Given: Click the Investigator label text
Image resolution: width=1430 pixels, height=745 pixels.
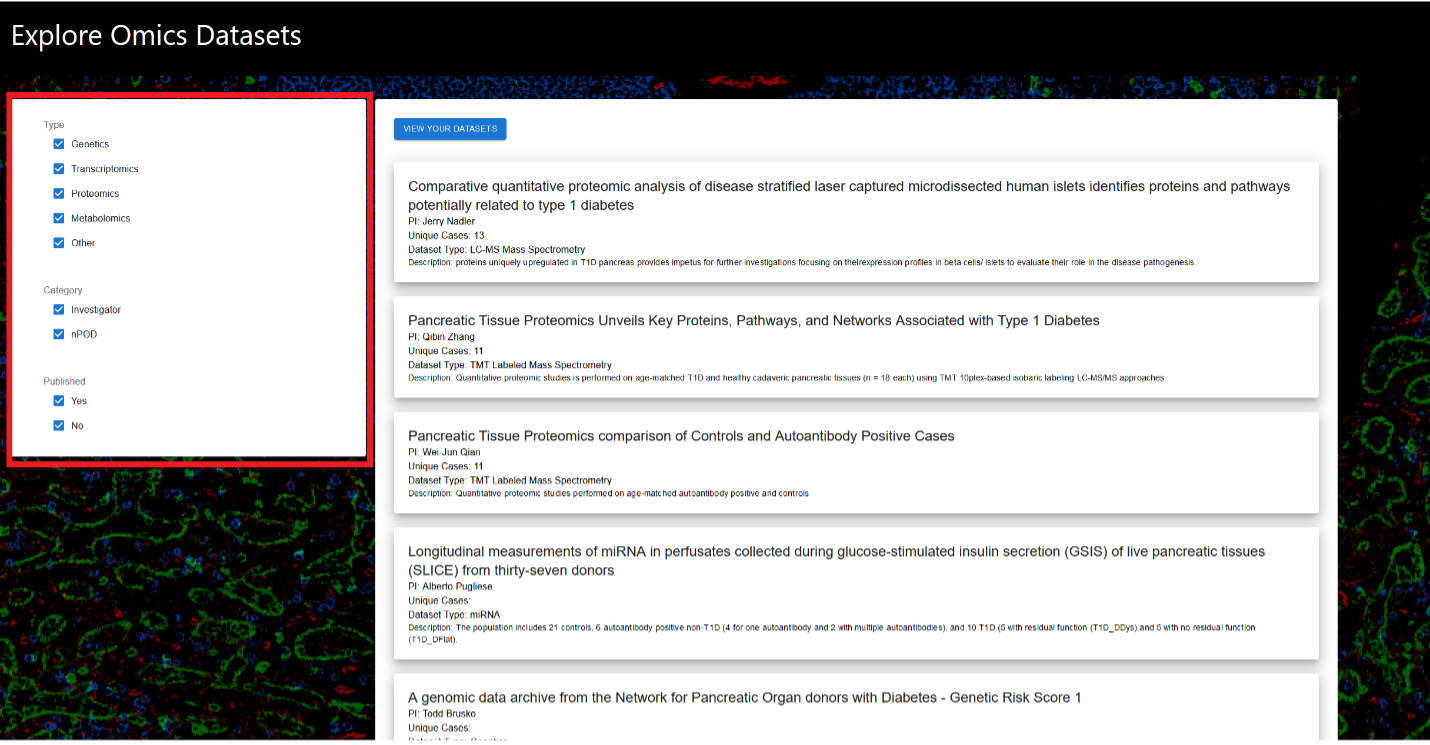Looking at the screenshot, I should (96, 310).
